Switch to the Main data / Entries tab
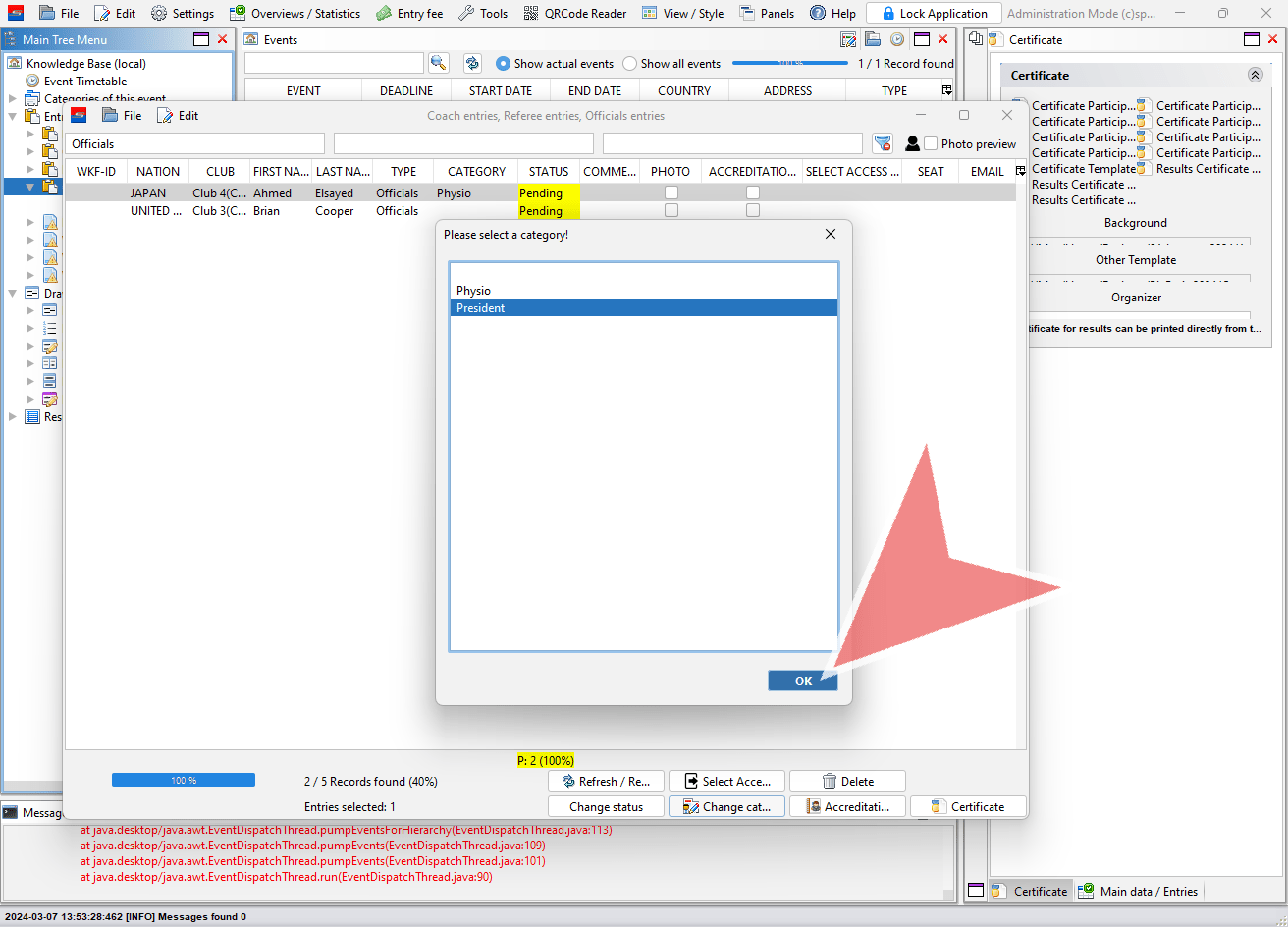The image size is (1288, 928). coord(1139,891)
